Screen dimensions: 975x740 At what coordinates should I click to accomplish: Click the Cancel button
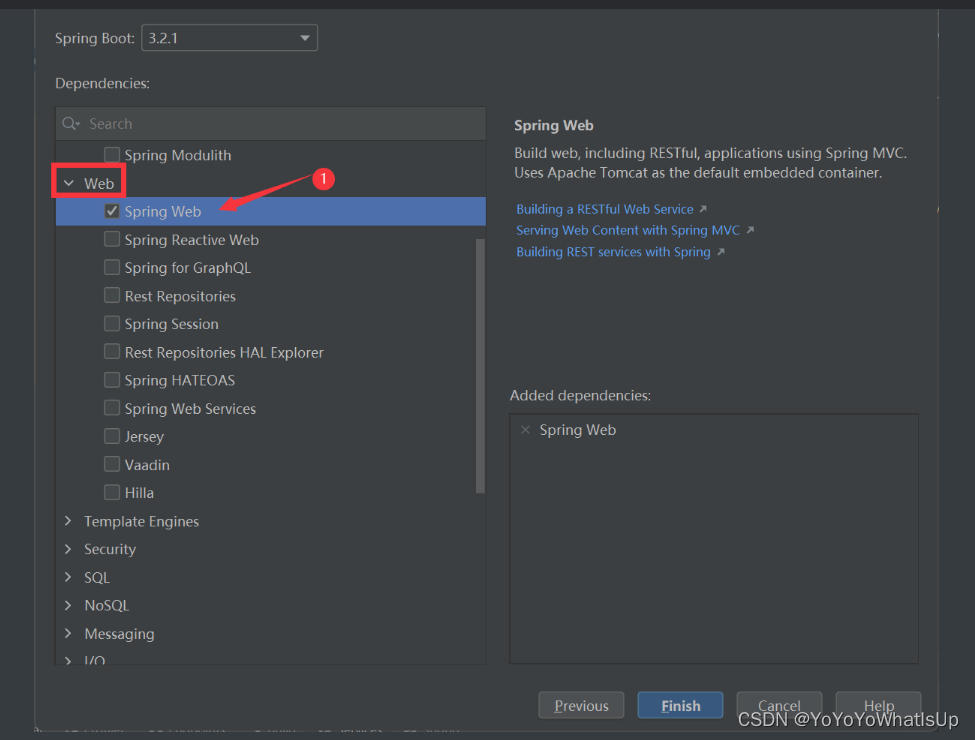point(779,705)
